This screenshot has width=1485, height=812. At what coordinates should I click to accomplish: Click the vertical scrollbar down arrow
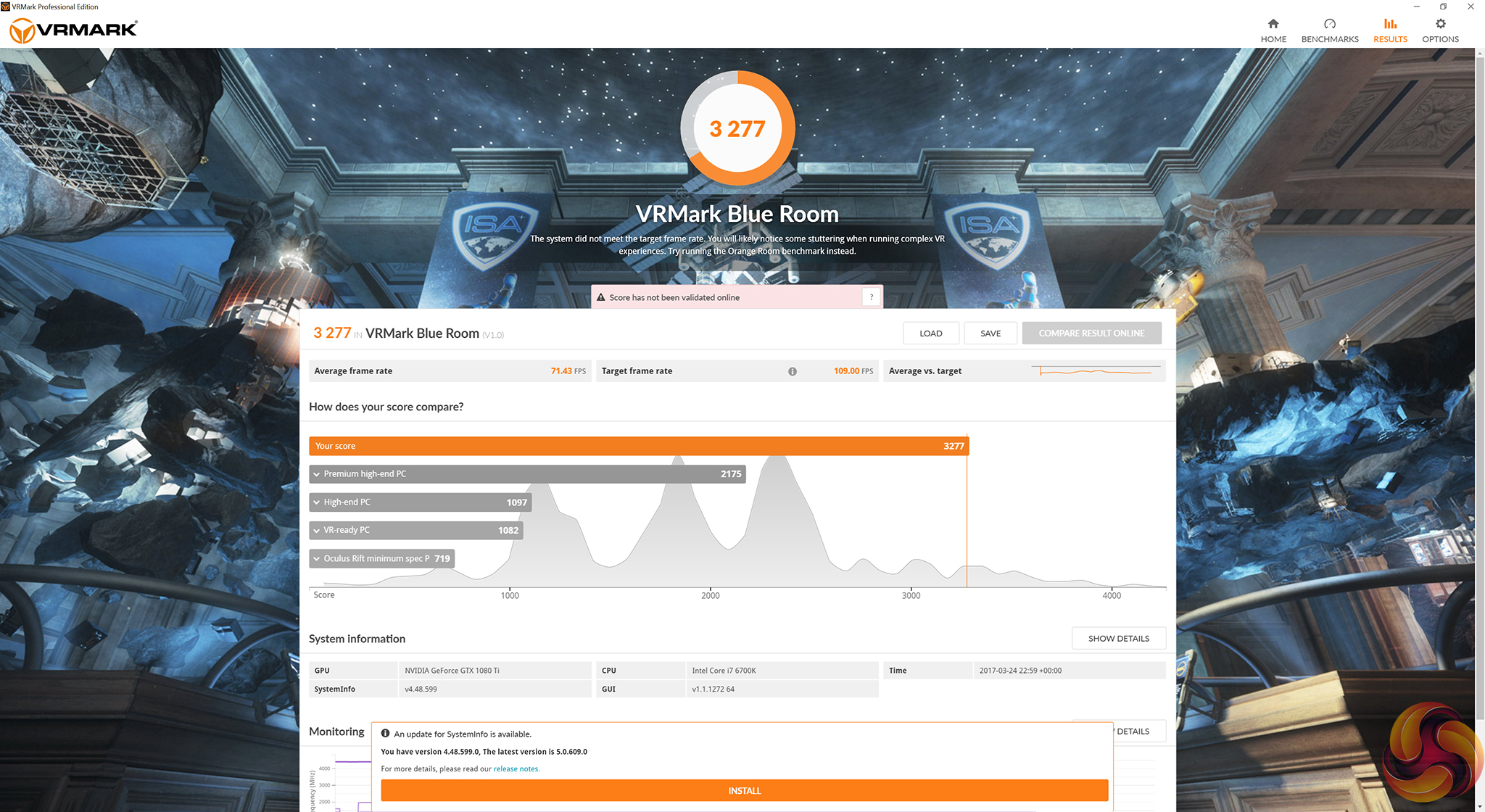click(1479, 806)
